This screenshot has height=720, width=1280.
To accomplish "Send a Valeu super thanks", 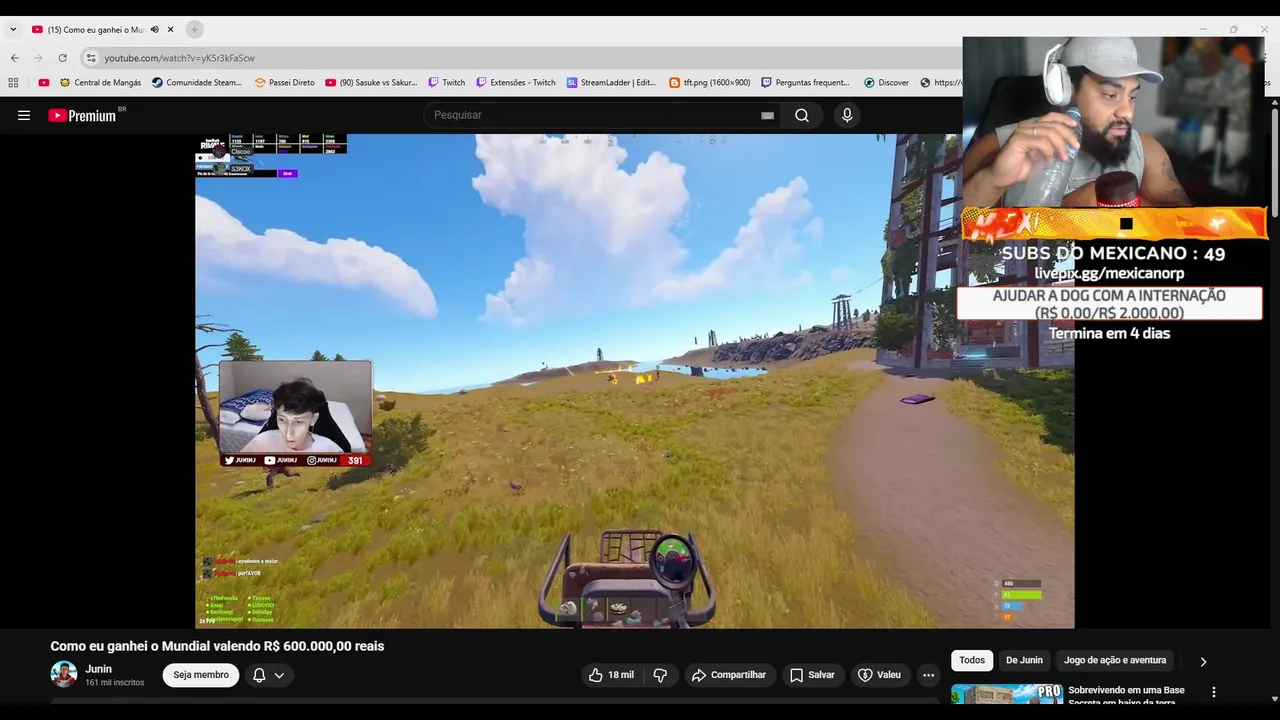I will coord(879,675).
